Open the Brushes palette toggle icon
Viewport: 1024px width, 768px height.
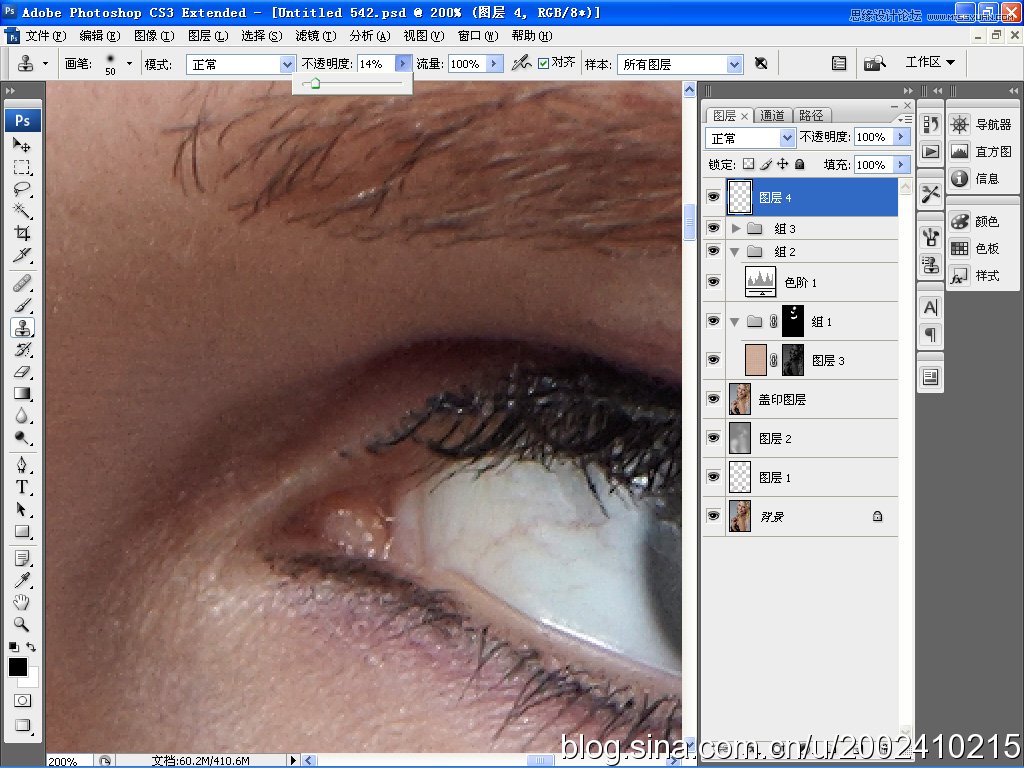[839, 63]
